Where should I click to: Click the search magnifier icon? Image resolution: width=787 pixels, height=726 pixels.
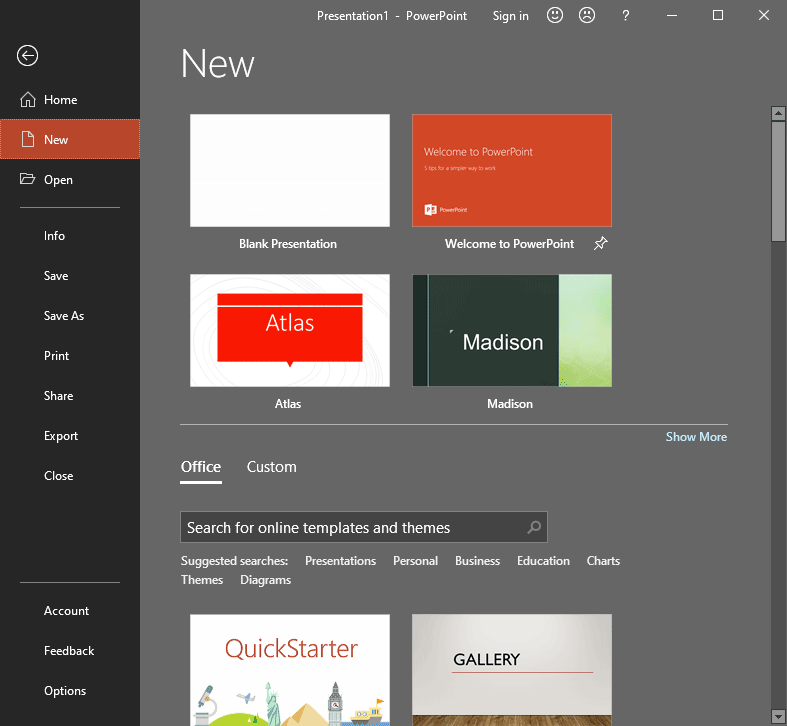tap(534, 527)
